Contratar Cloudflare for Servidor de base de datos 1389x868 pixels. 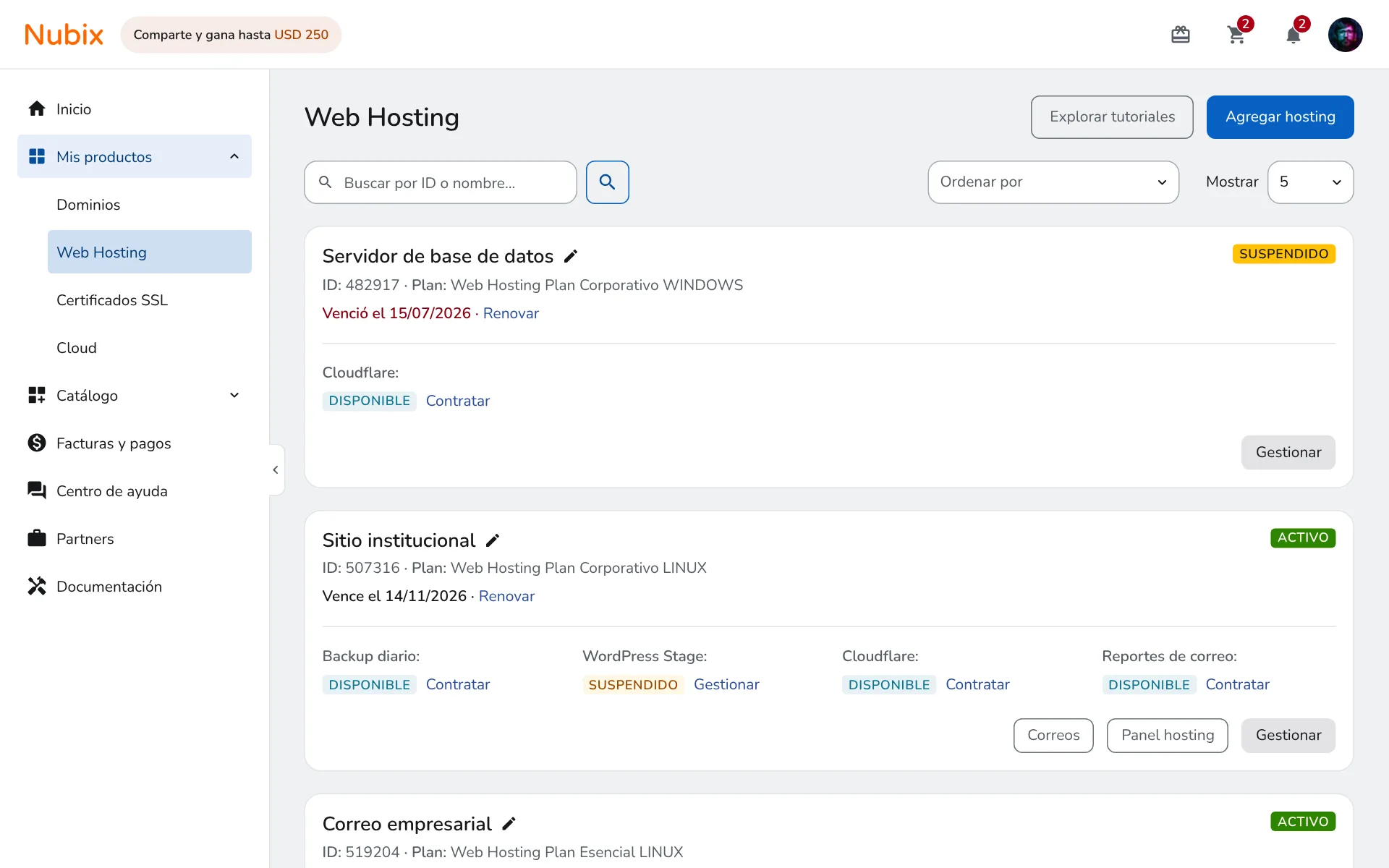457,401
